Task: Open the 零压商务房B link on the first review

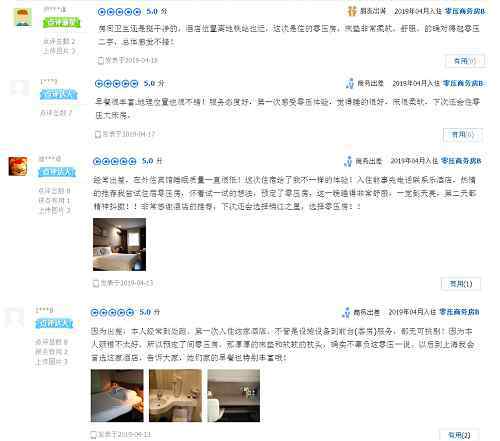Action: click(x=465, y=11)
